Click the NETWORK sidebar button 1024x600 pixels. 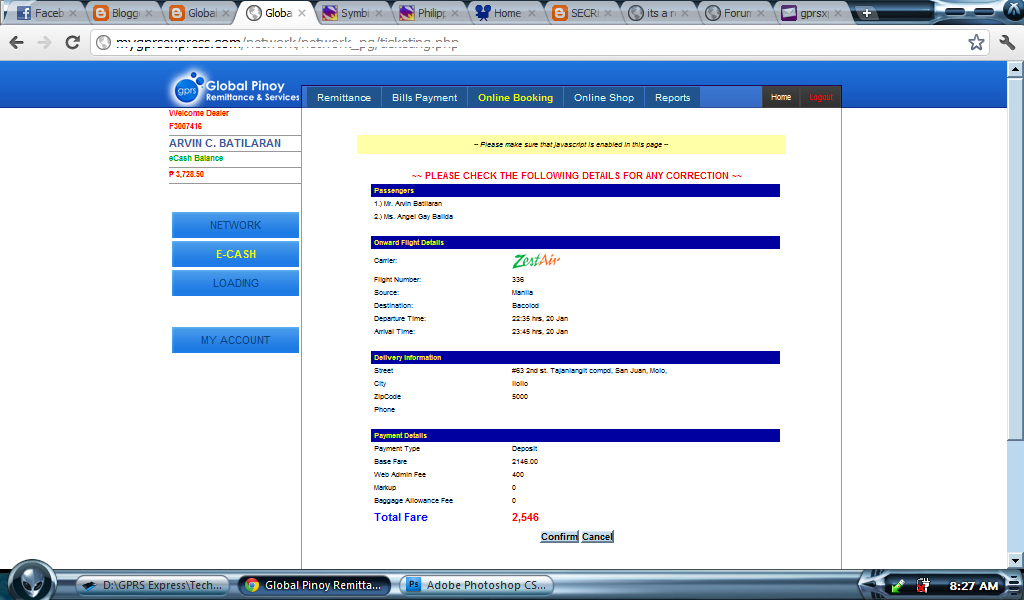click(235, 225)
